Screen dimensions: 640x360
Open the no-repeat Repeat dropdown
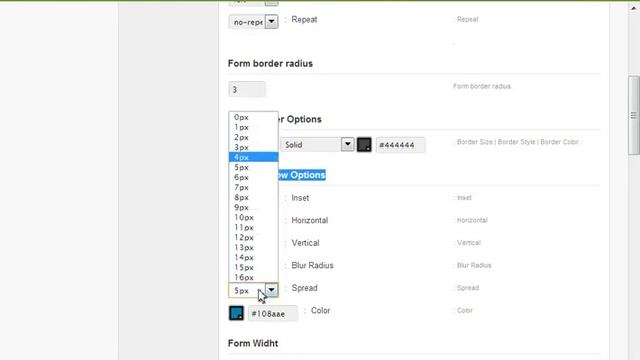coord(253,22)
